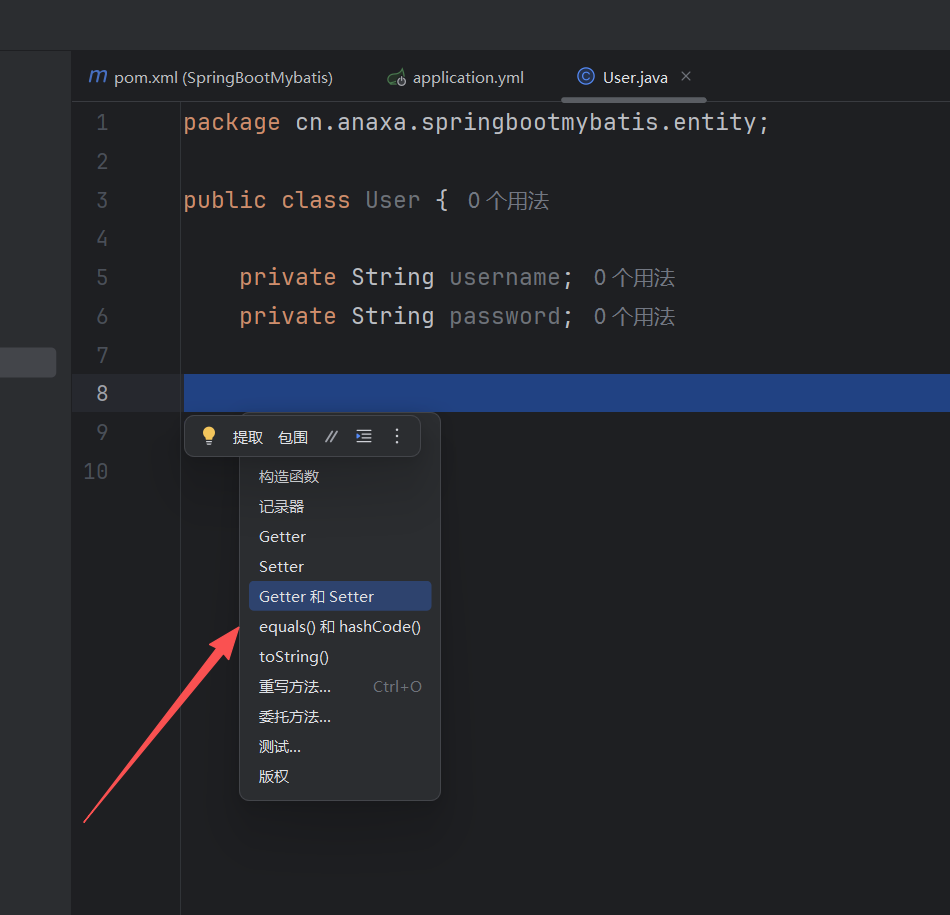Select 构造函数 from the generate menu
Image resolution: width=950 pixels, height=915 pixels.
tap(289, 477)
